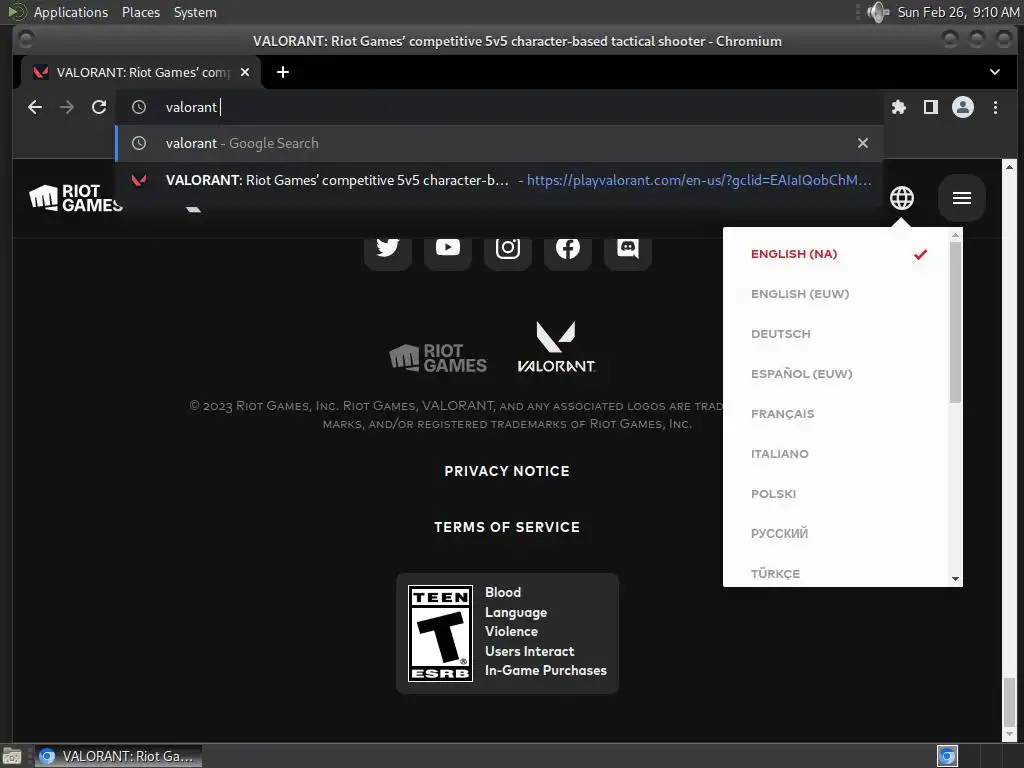
Task: Remove the valorant search suggestion
Action: point(863,143)
